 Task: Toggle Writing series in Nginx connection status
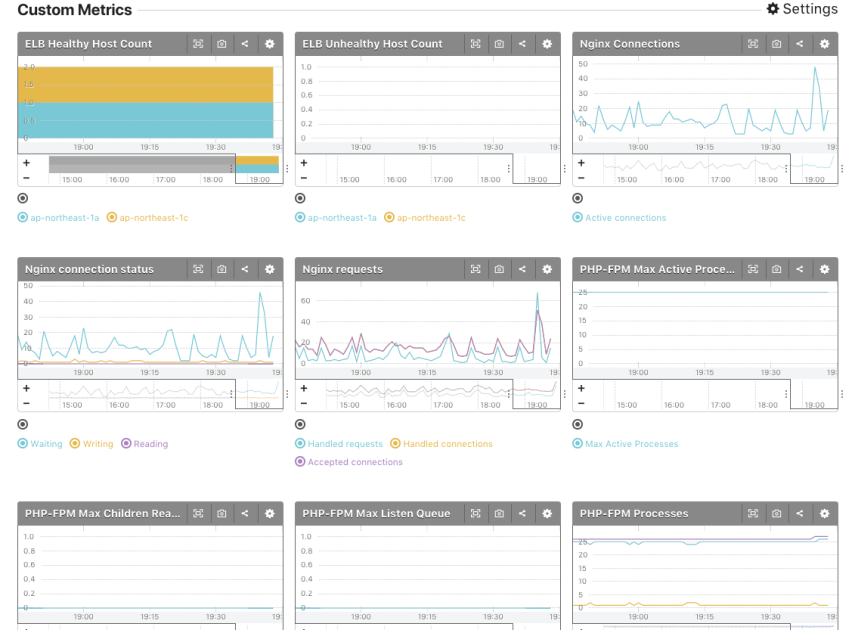92,444
